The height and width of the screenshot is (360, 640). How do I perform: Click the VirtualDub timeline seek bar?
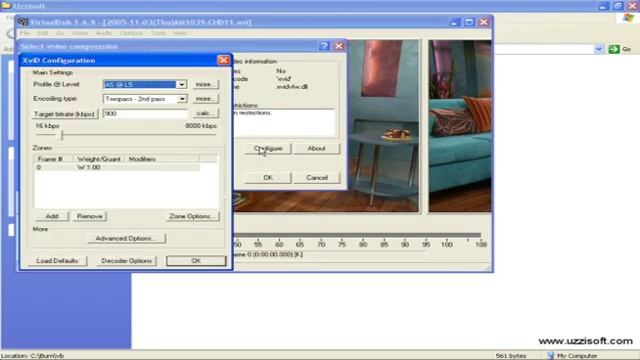357,235
